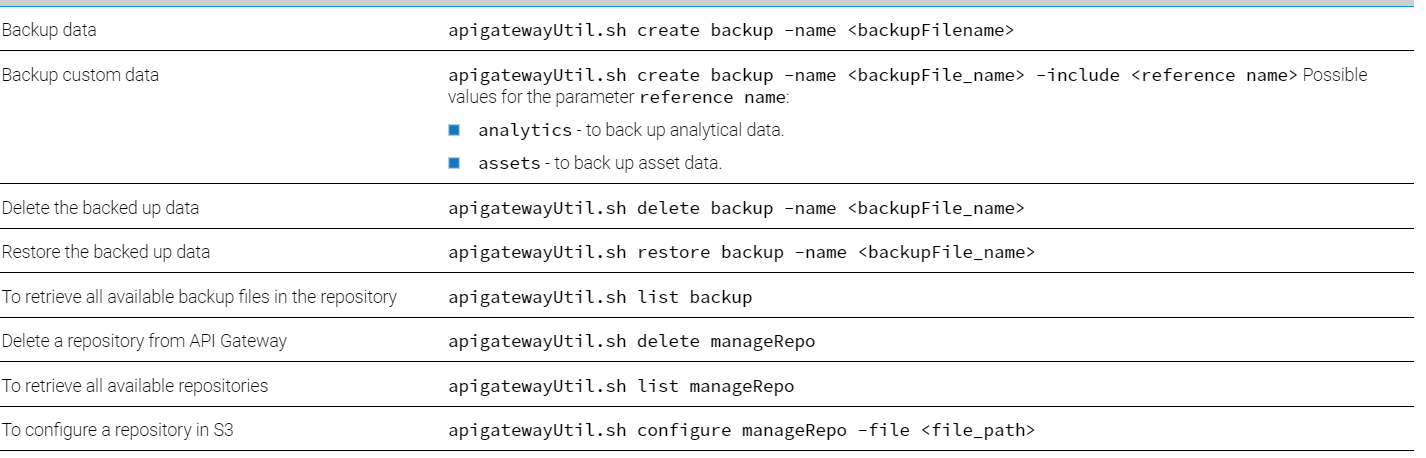Click the "Restore the backed up data" label
The height and width of the screenshot is (458, 1426).
[x=106, y=252]
